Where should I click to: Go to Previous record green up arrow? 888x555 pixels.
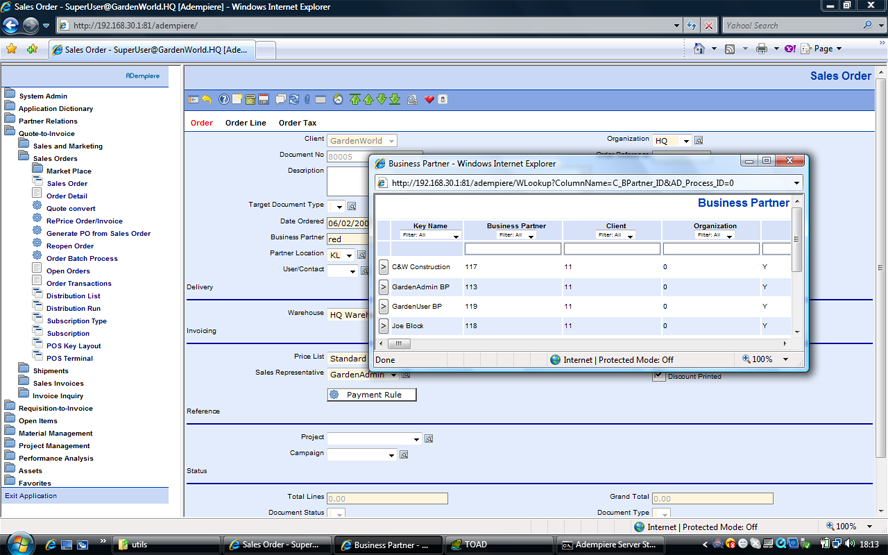368,100
